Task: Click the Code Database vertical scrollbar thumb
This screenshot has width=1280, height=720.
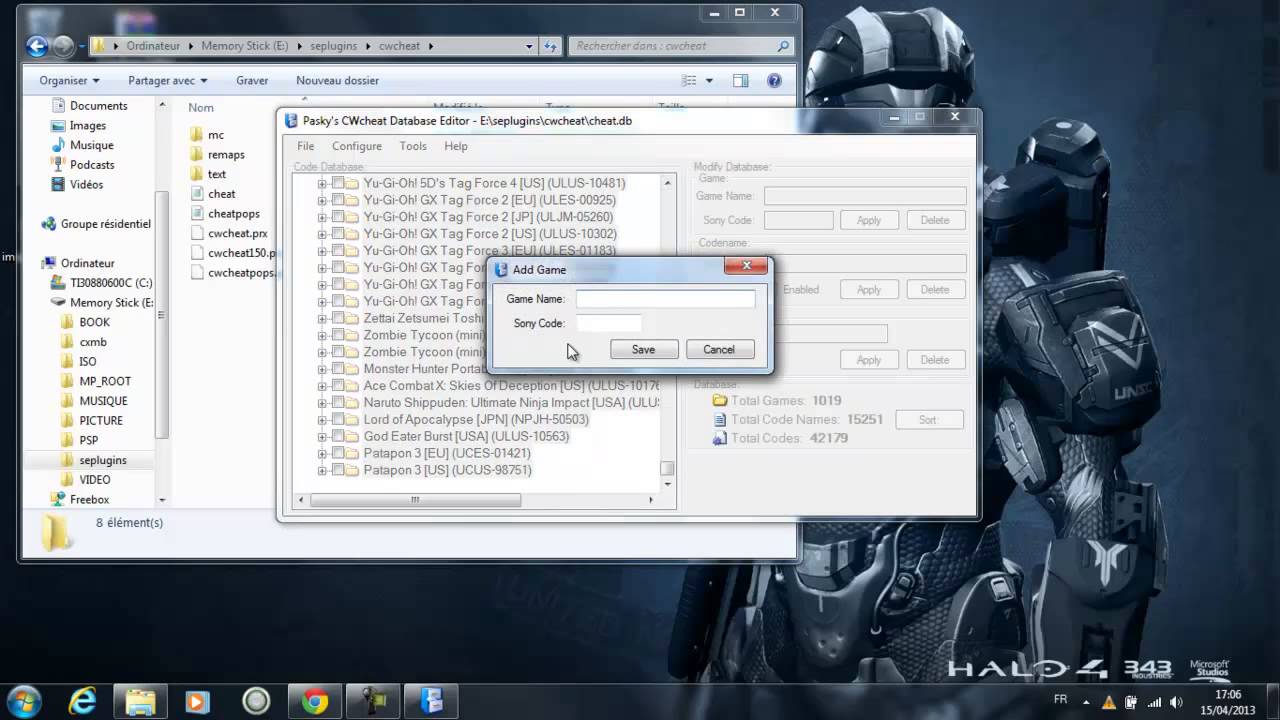Action: pos(667,468)
